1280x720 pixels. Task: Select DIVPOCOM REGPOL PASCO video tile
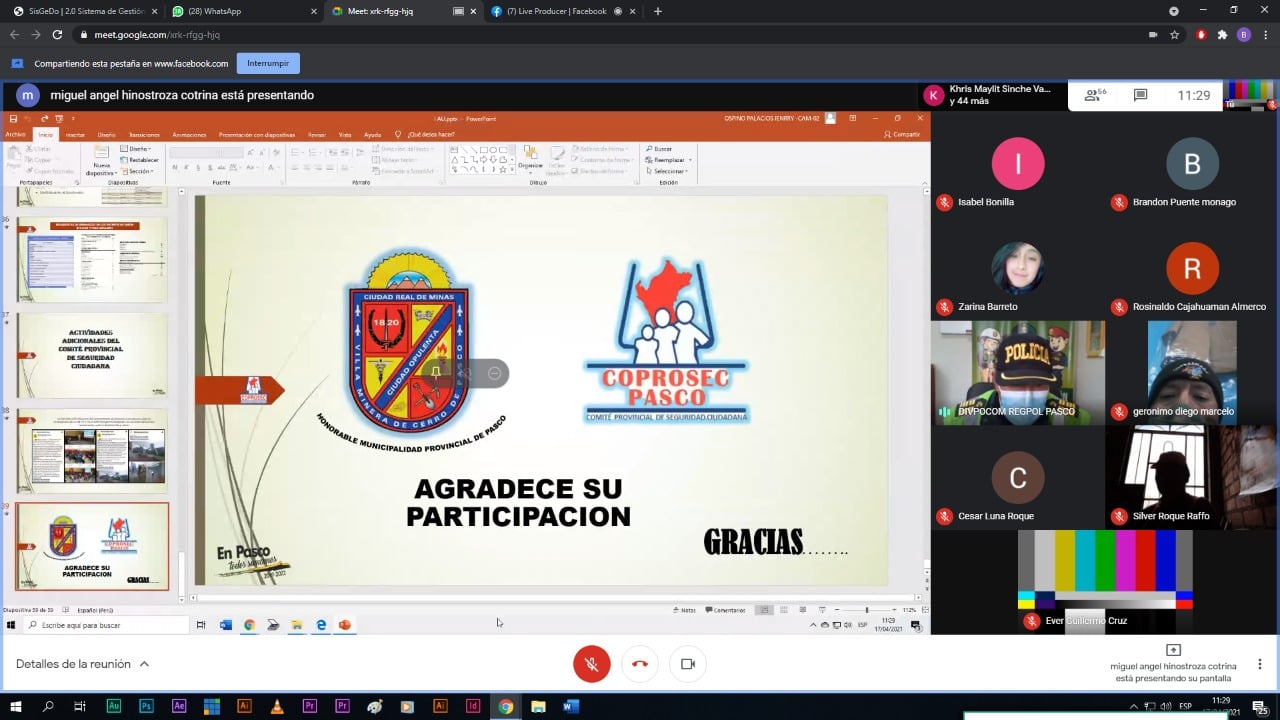click(1018, 373)
